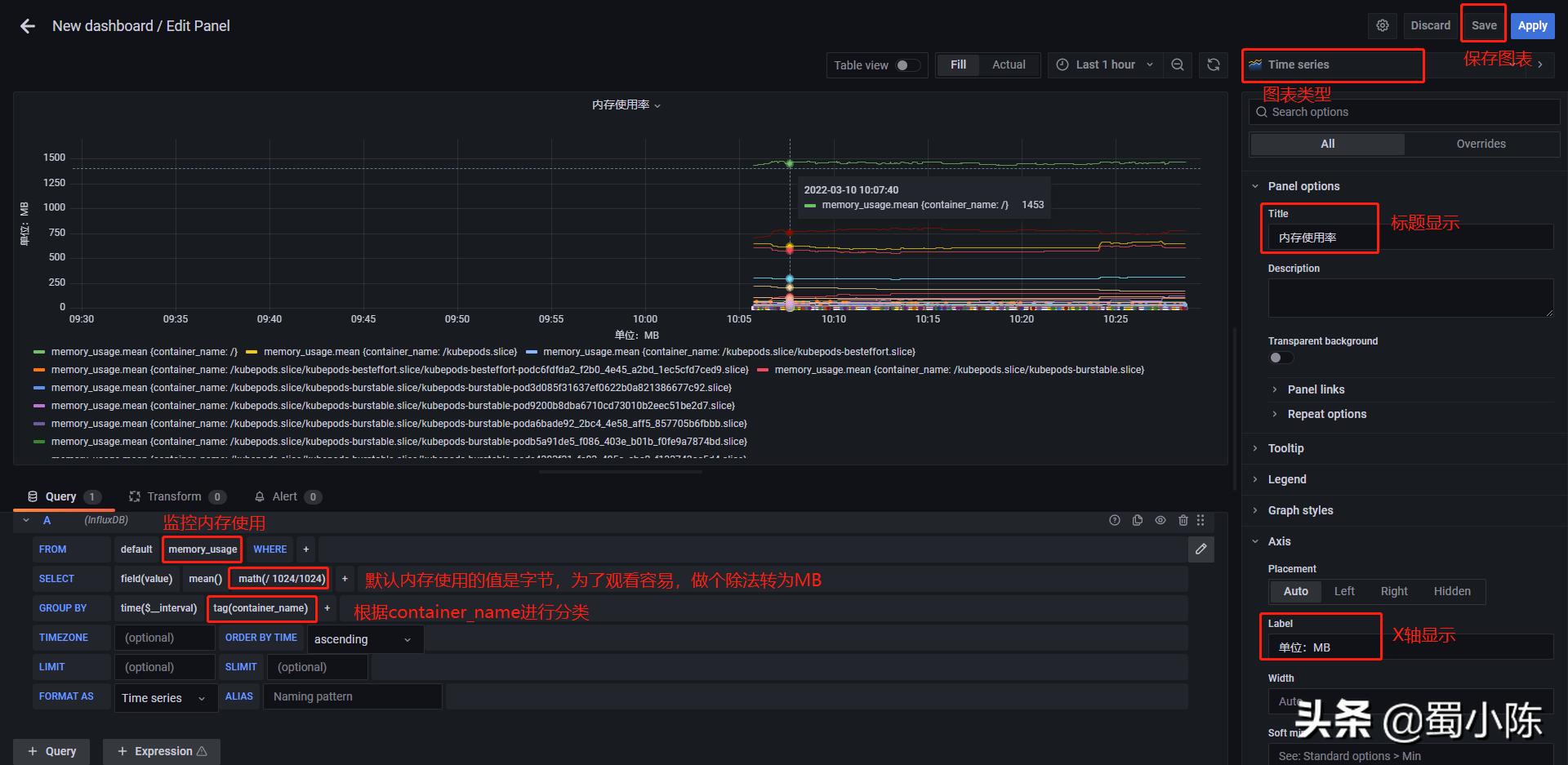Hide query A with the eye icon
This screenshot has width=1568, height=765.
pyautogui.click(x=1160, y=520)
